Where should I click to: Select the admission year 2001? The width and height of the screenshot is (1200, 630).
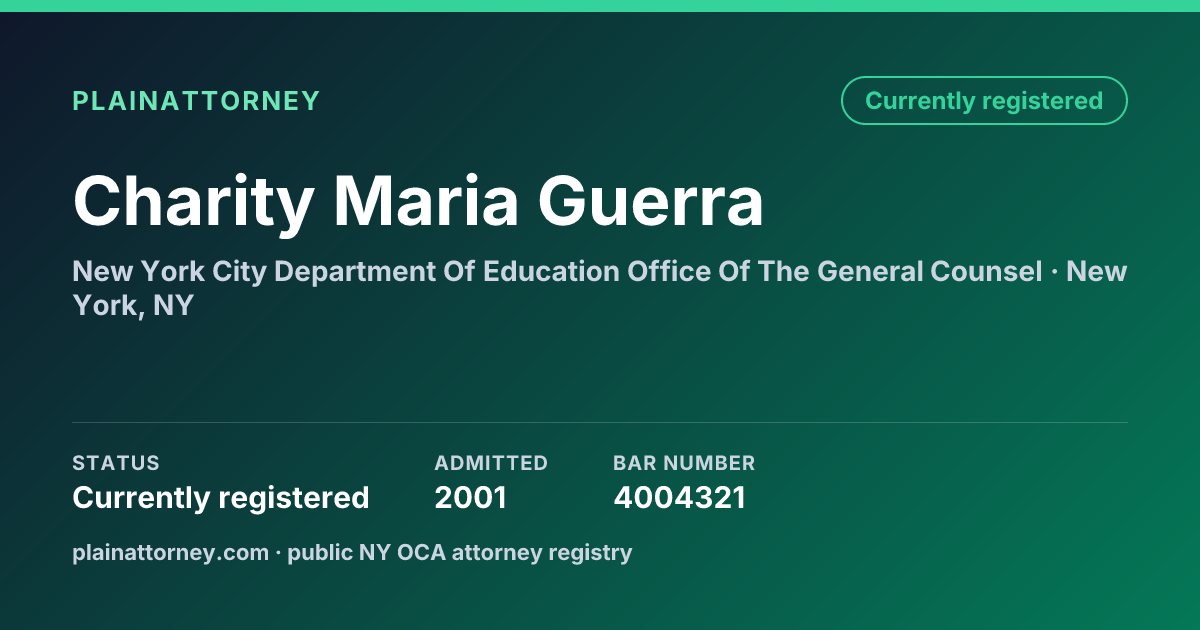point(470,498)
